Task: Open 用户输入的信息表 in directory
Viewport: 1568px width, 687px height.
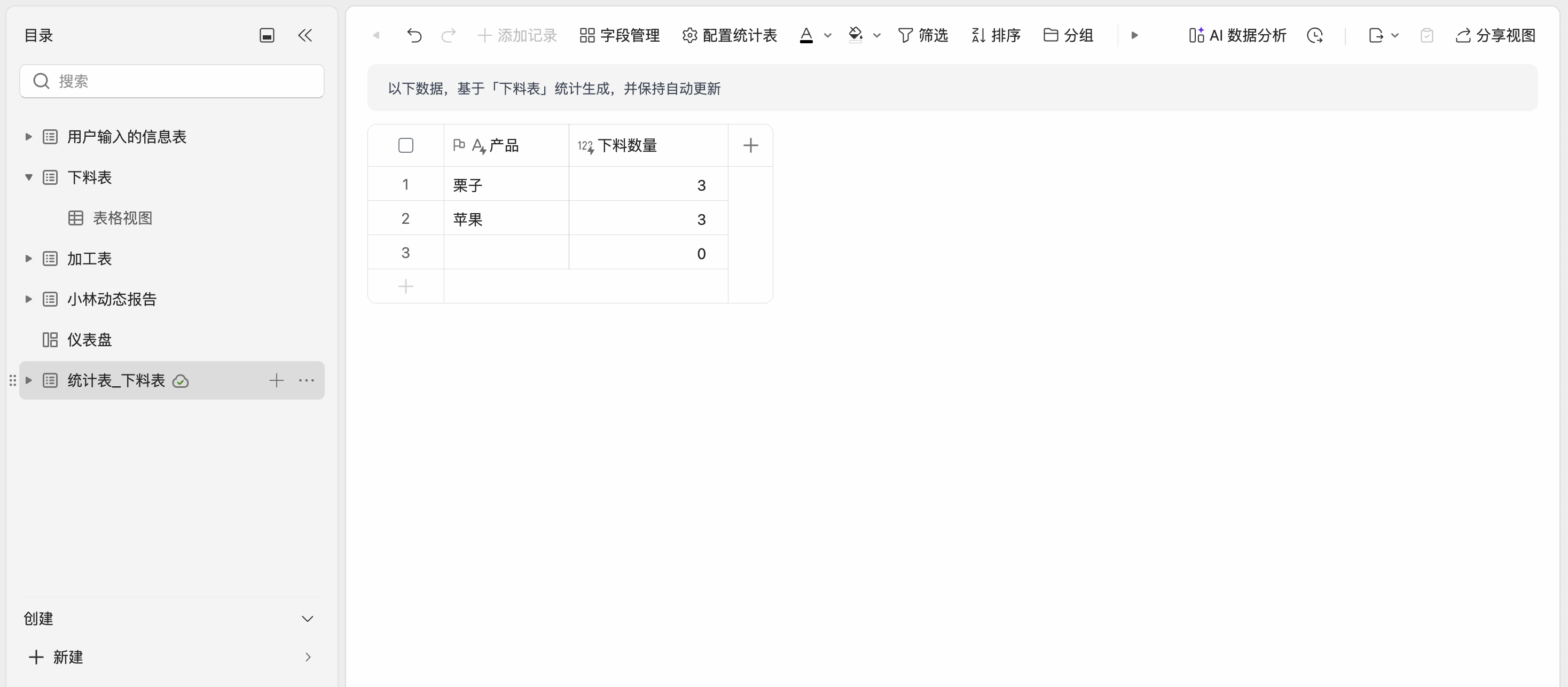Action: pyautogui.click(x=127, y=136)
